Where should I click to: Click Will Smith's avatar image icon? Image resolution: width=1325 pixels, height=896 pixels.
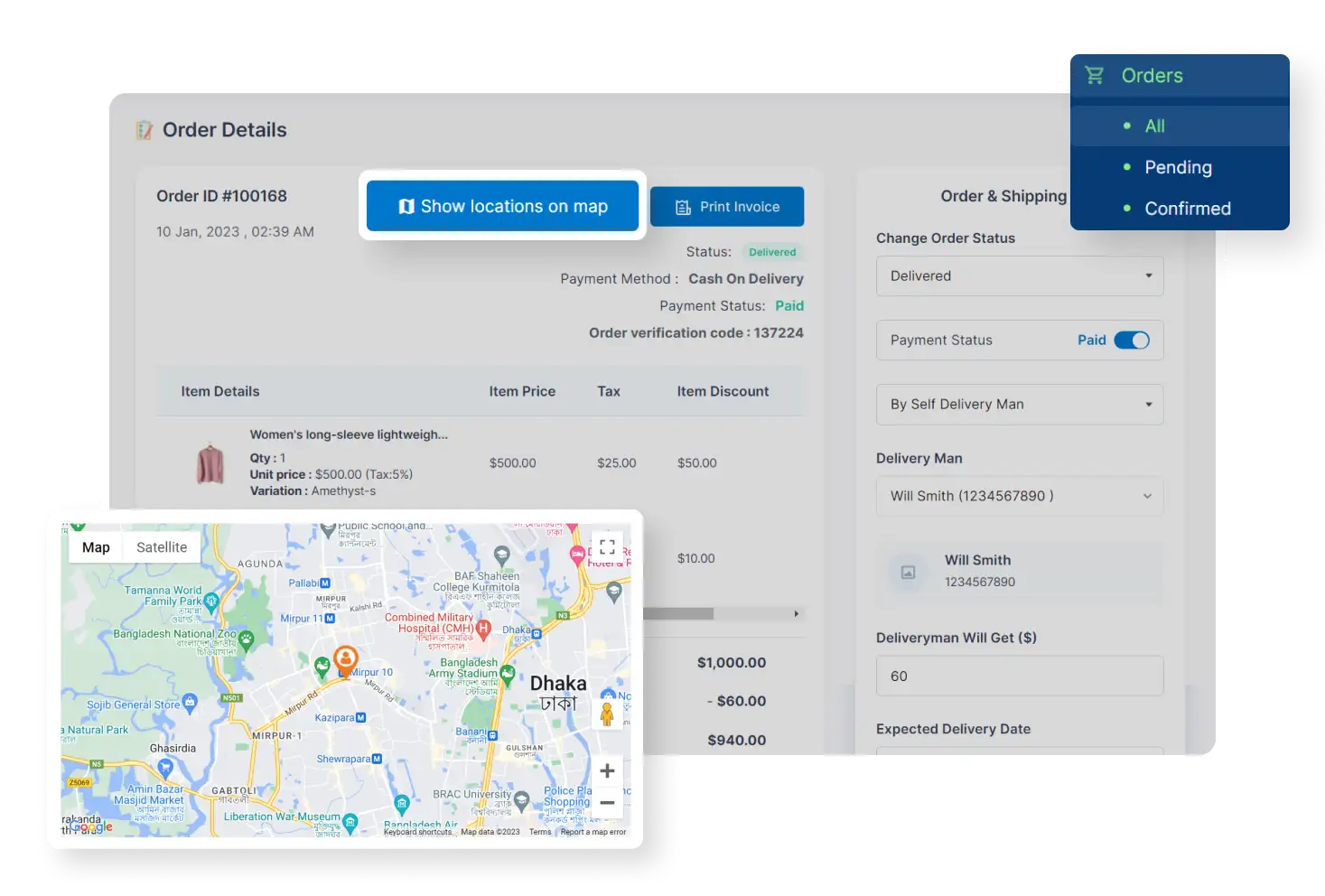click(x=907, y=571)
